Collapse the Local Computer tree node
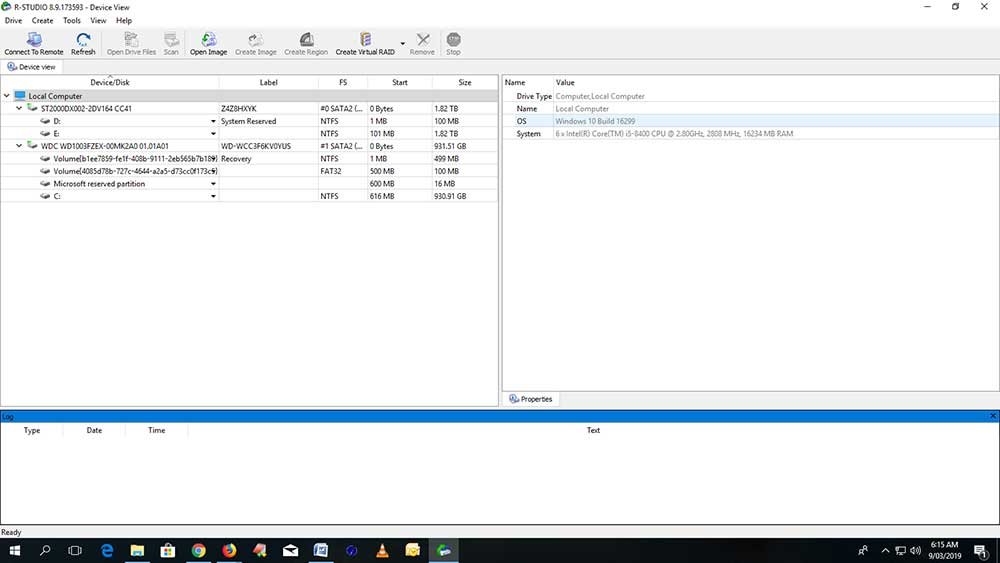 pos(7,96)
